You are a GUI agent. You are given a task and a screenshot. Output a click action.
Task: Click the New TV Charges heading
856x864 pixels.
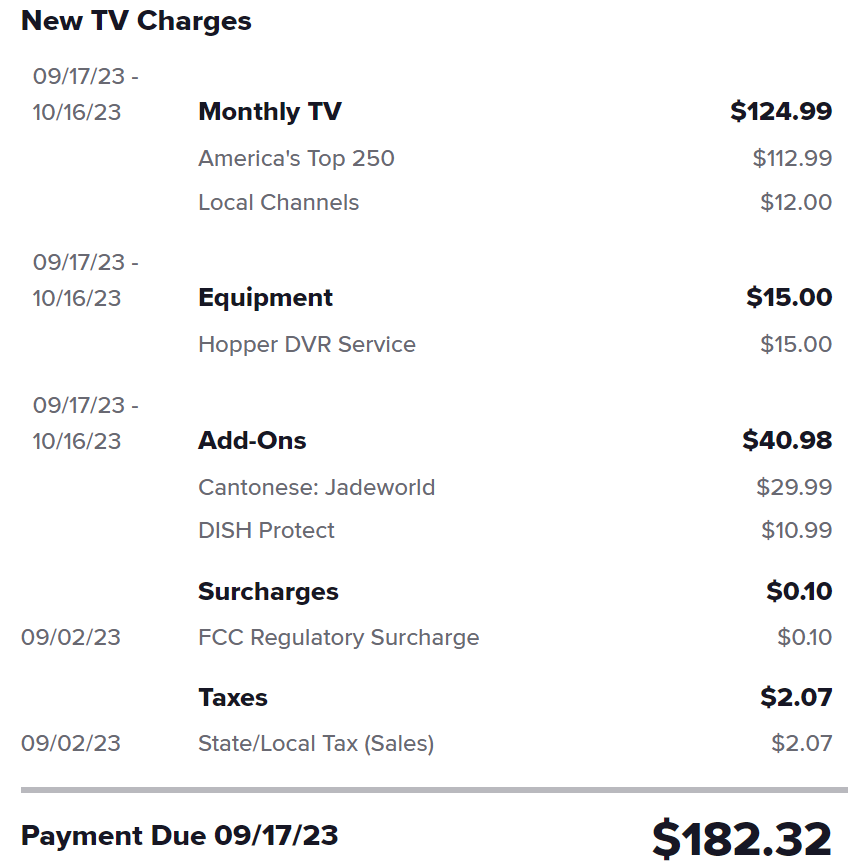point(136,22)
